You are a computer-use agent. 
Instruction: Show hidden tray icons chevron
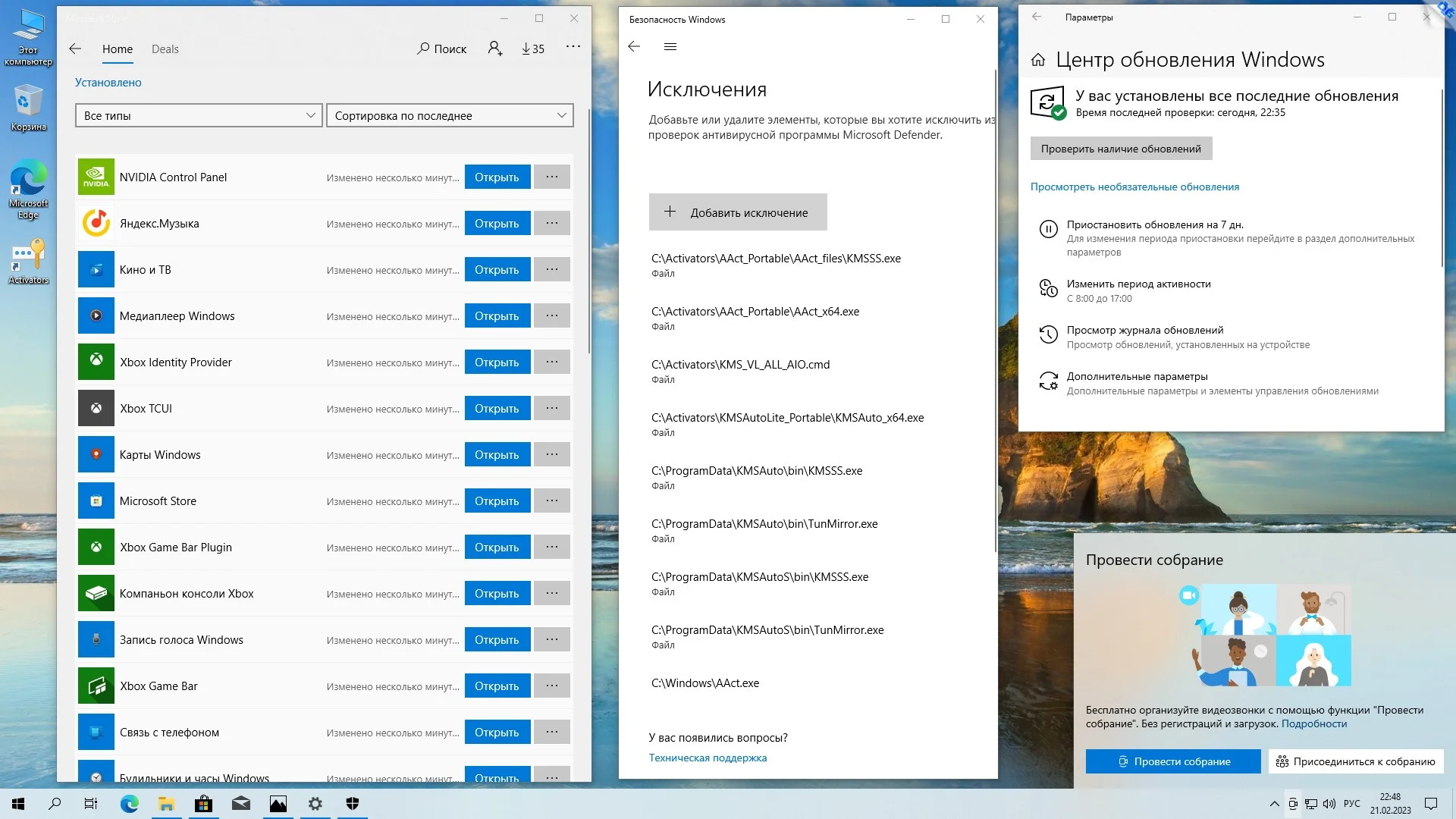[x=1274, y=804]
